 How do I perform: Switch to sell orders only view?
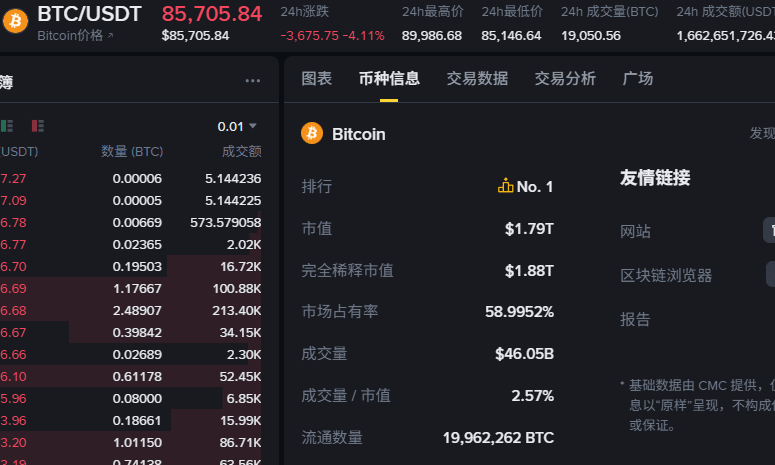coord(38,126)
